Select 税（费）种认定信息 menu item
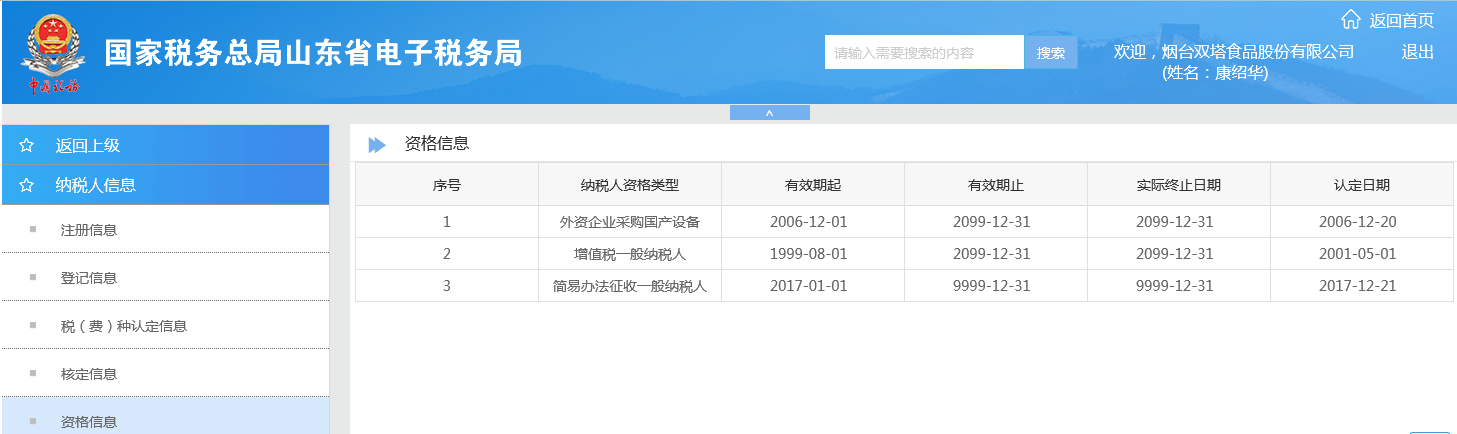Viewport: 1457px width, 434px height. (x=123, y=326)
